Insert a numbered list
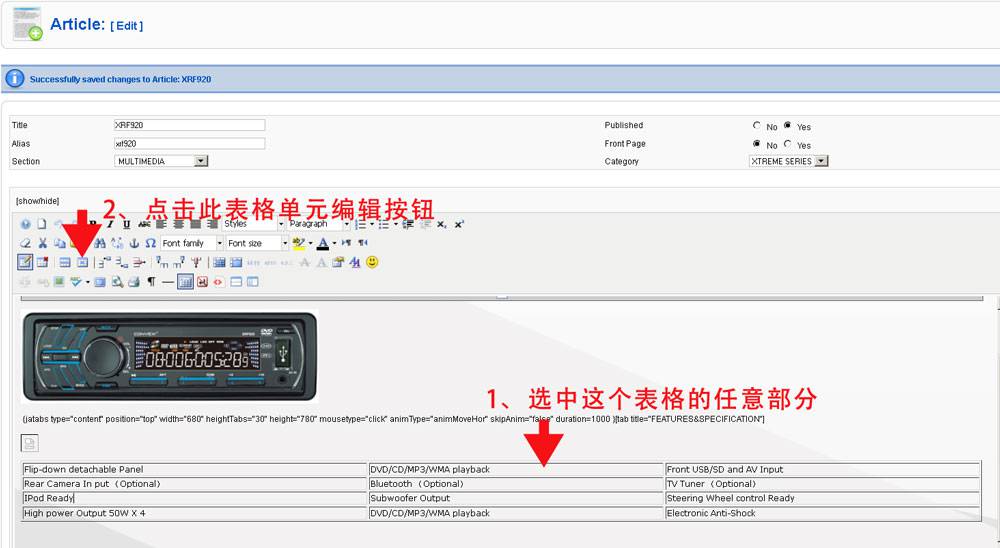The image size is (1000, 548). (x=360, y=224)
